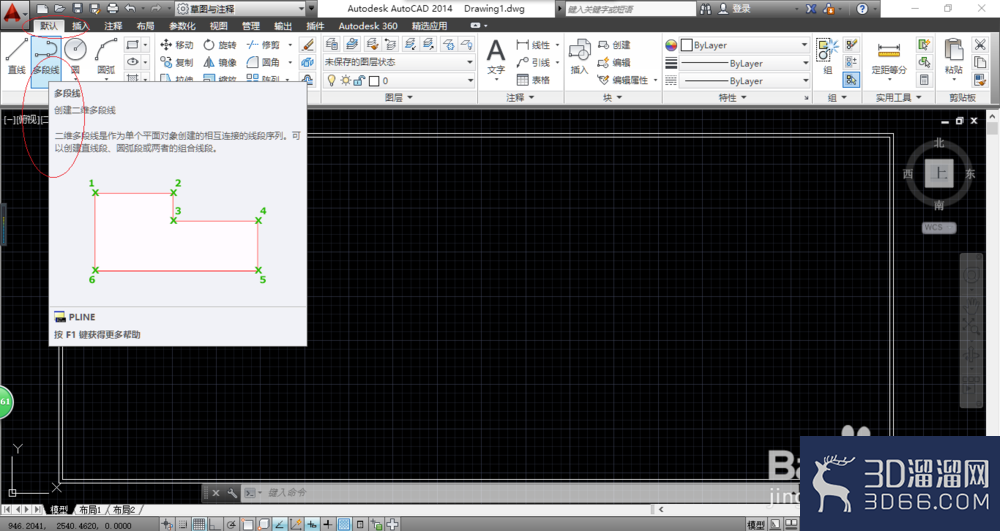Select the 直线 (Line) drawing tool
The image size is (1000, 531).
tap(17, 56)
